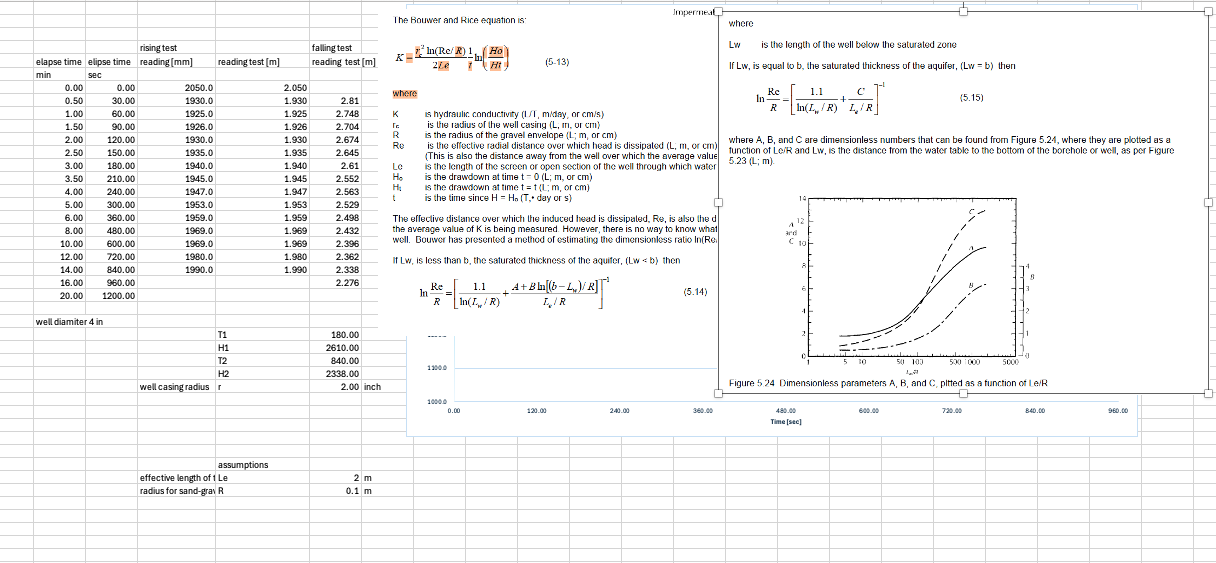1216x563 pixels.
Task: Click the "well diamiter 4 in" cell
Action: tap(69, 322)
